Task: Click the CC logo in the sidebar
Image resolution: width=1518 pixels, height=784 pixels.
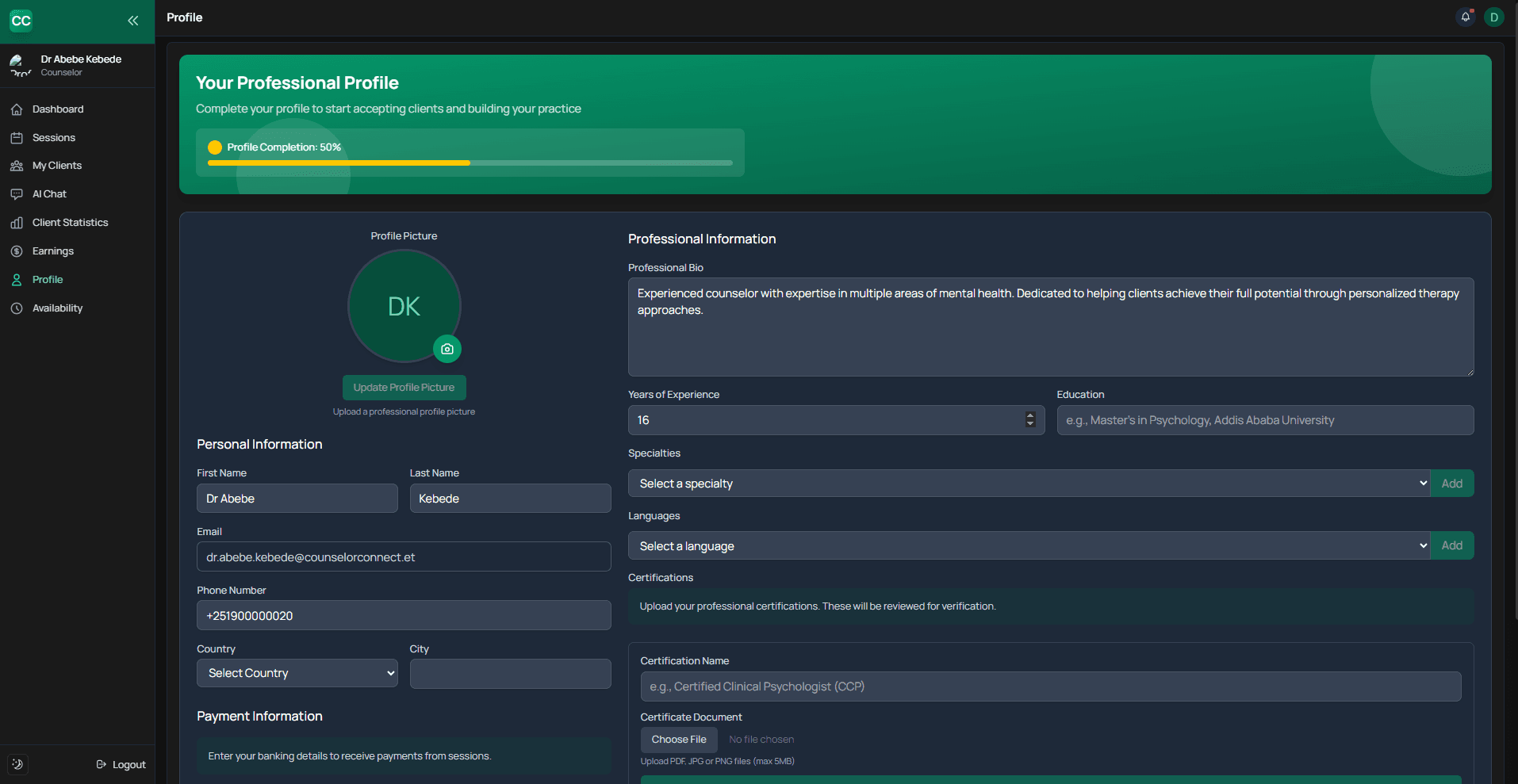Action: pyautogui.click(x=21, y=21)
